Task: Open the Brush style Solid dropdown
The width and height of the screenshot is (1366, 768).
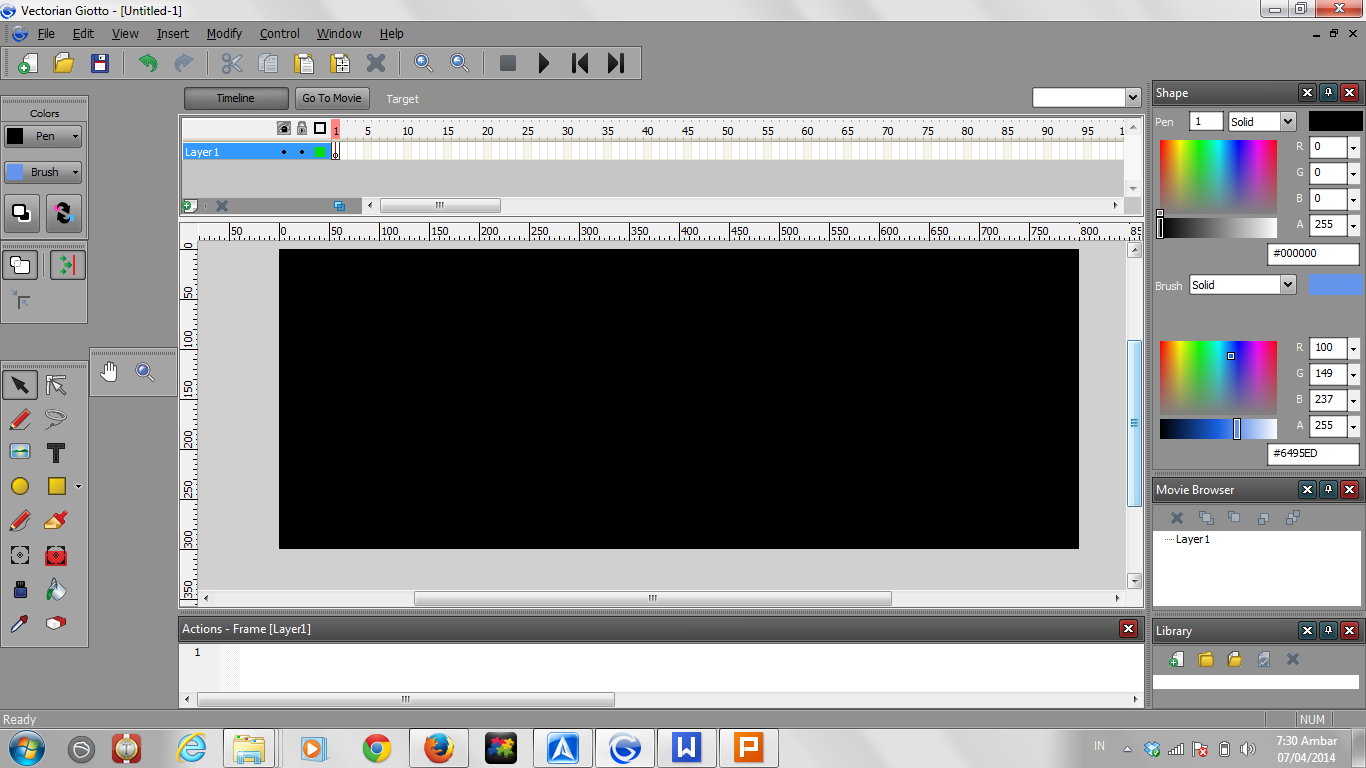Action: (x=1243, y=286)
